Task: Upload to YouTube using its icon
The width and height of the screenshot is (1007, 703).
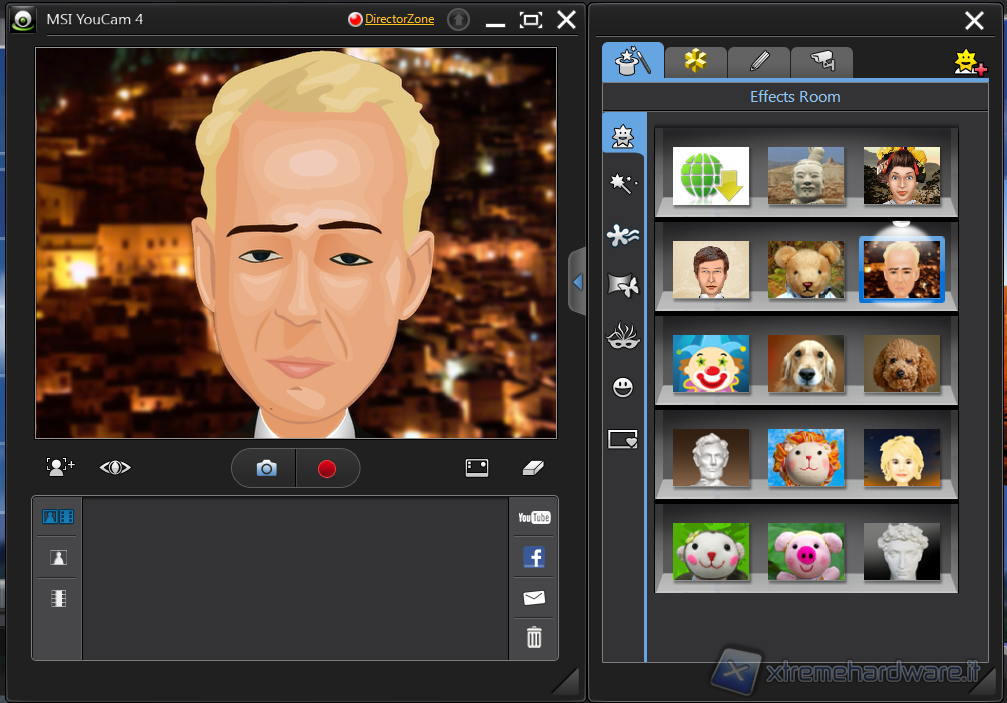Action: pyautogui.click(x=534, y=517)
